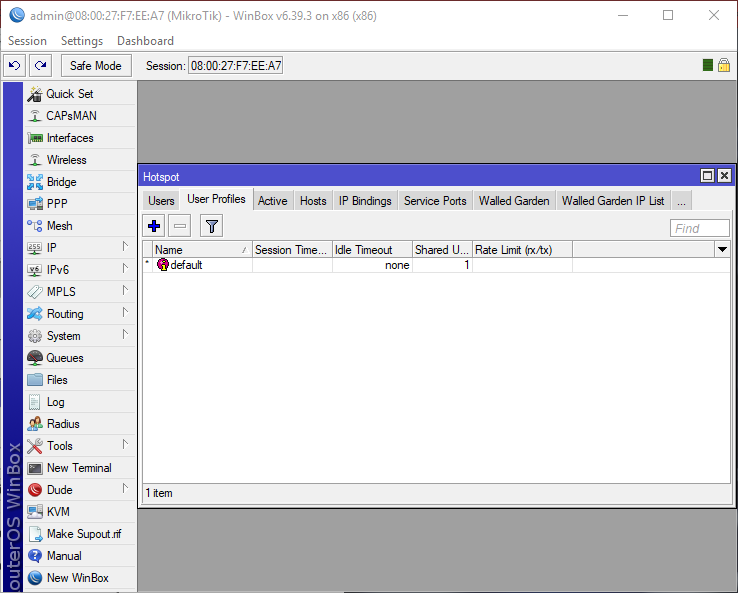The width and height of the screenshot is (738, 593).
Task: Open PPP menu
Action: pyautogui.click(x=80, y=204)
